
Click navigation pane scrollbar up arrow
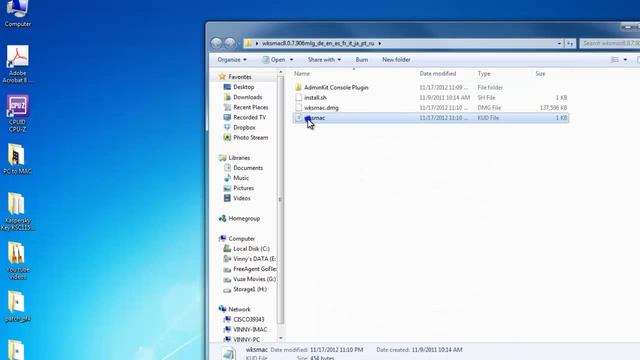pos(280,72)
